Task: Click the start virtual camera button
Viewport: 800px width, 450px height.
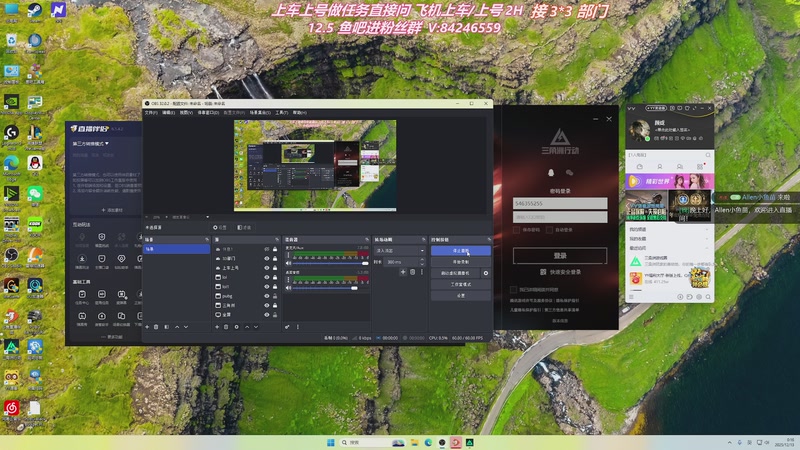Action: (x=456, y=273)
